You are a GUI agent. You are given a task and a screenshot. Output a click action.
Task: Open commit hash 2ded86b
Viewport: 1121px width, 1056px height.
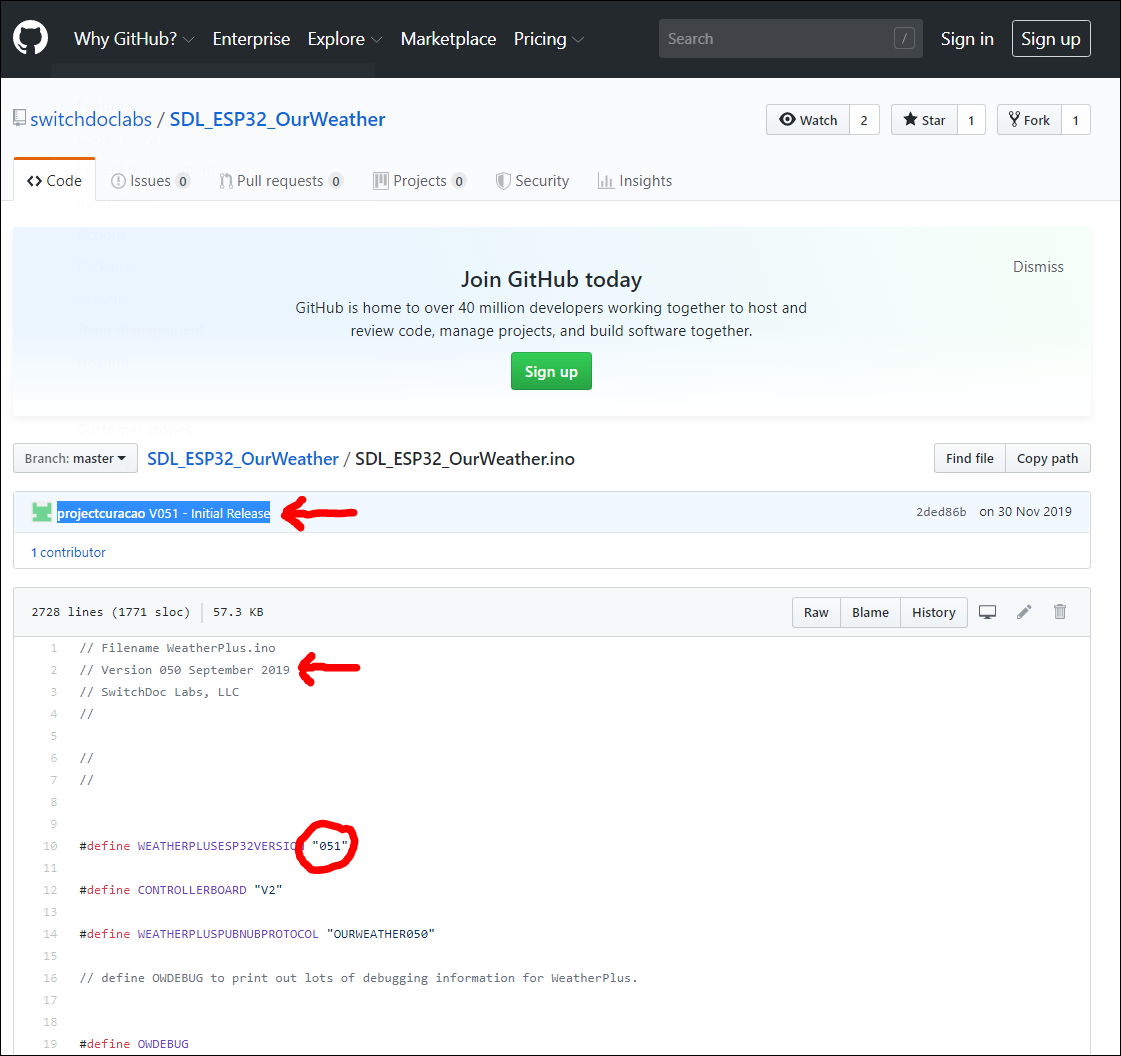941,512
